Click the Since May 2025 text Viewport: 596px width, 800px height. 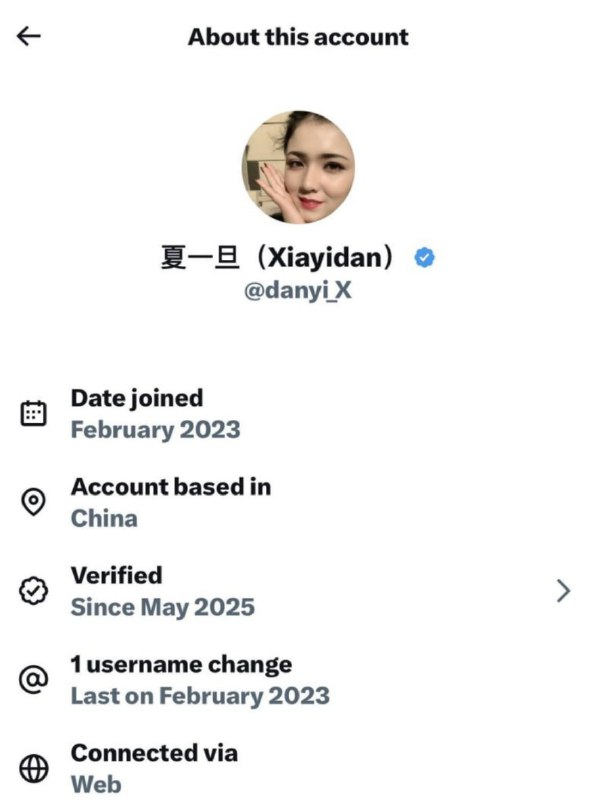coord(163,607)
